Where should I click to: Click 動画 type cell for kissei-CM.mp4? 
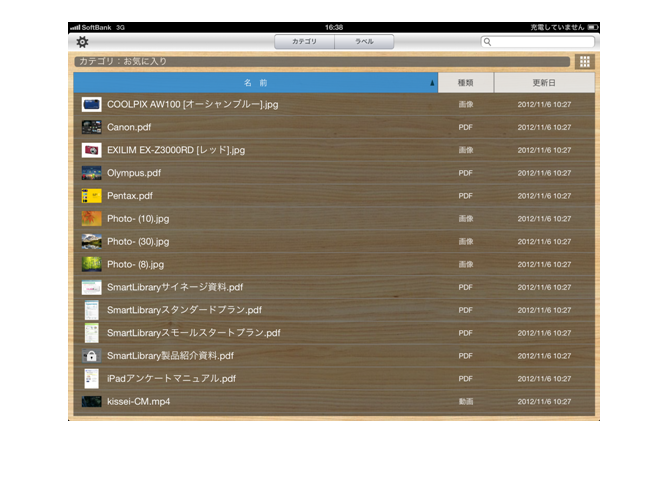466,401
